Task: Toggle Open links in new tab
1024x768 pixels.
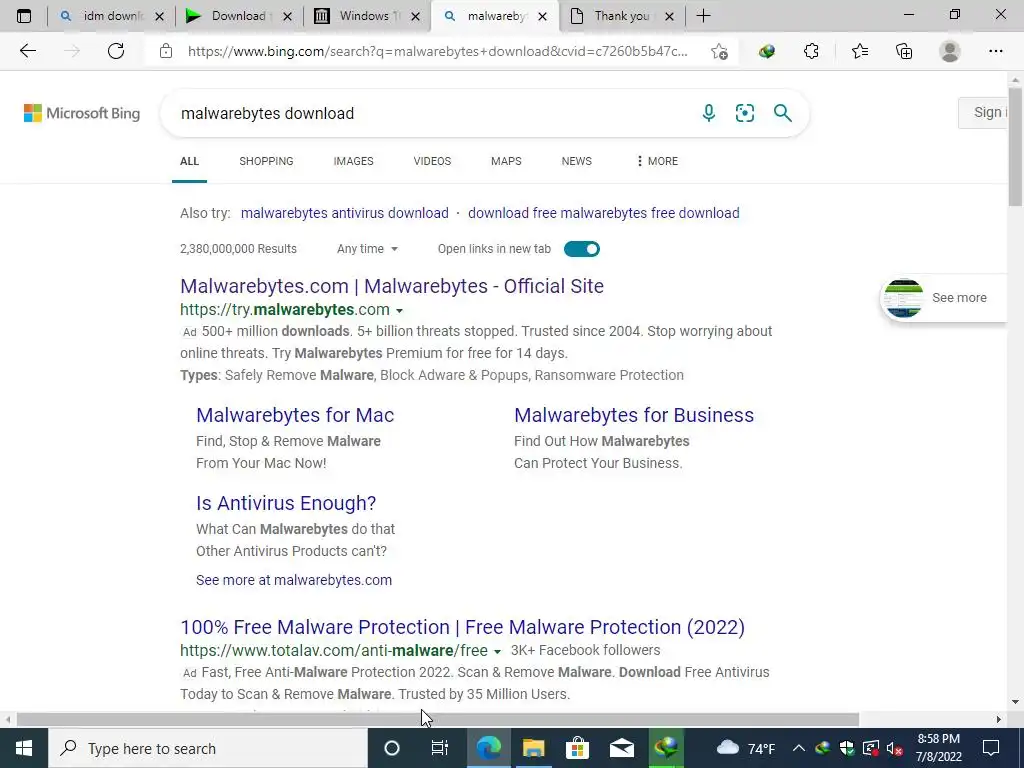Action: (x=581, y=249)
